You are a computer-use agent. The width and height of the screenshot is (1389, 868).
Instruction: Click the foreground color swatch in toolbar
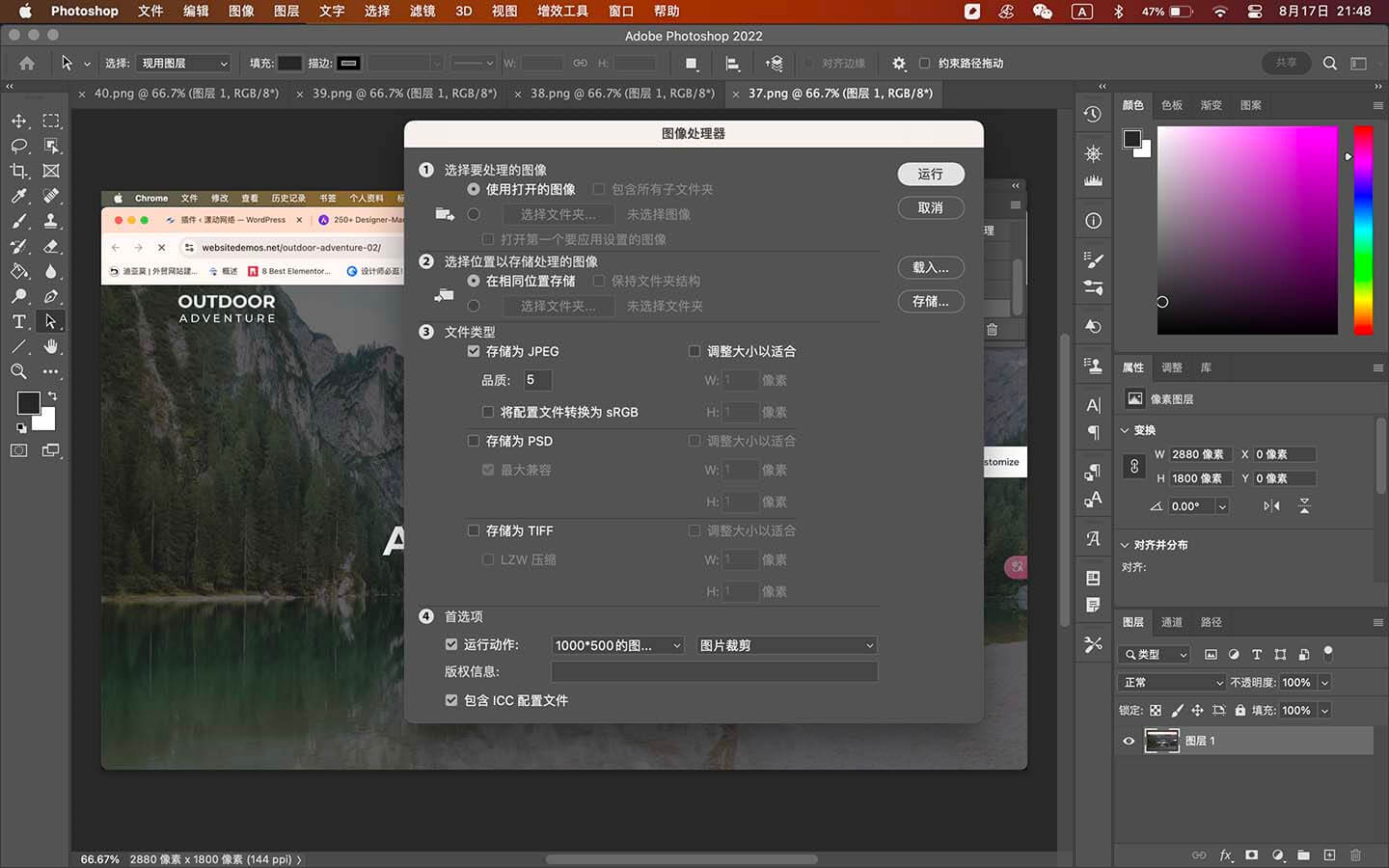click(x=29, y=402)
